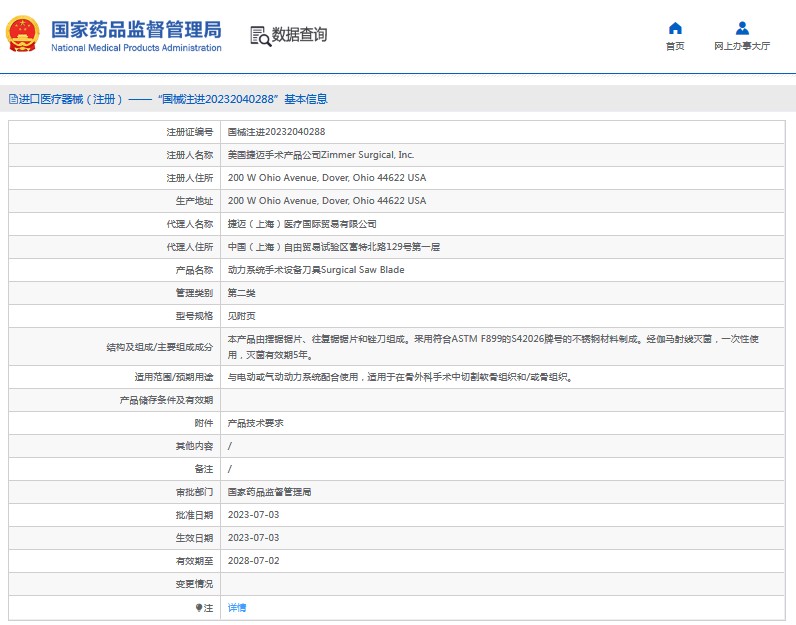Click 审批部门 value 国家药品监督管理局

point(269,492)
